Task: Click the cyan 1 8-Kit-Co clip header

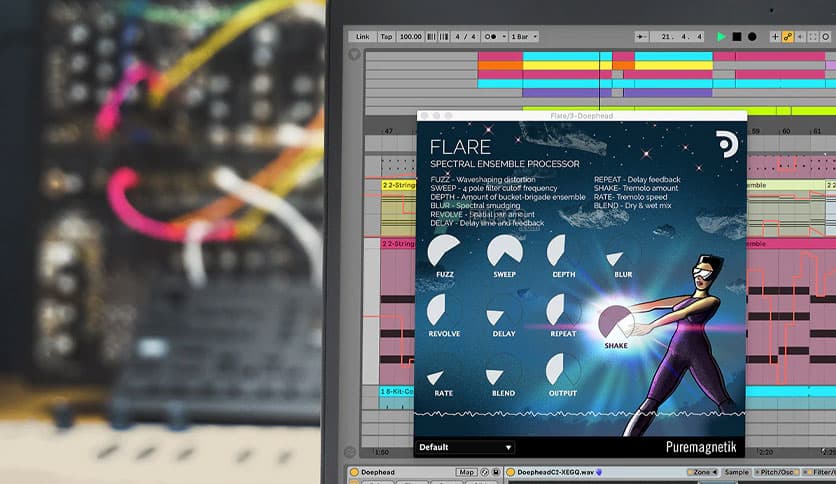Action: [x=398, y=391]
